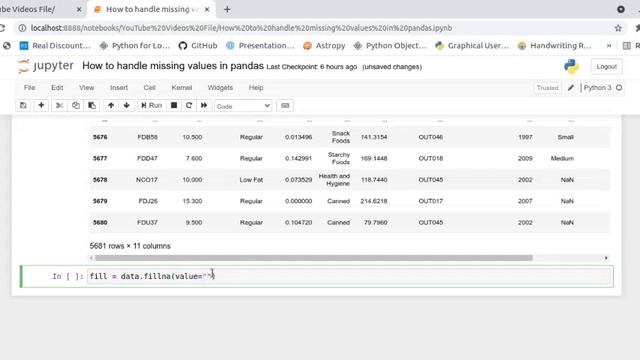This screenshot has height=360, width=640.
Task: Open 'Python for Lo...' bookmark
Action: (135, 46)
